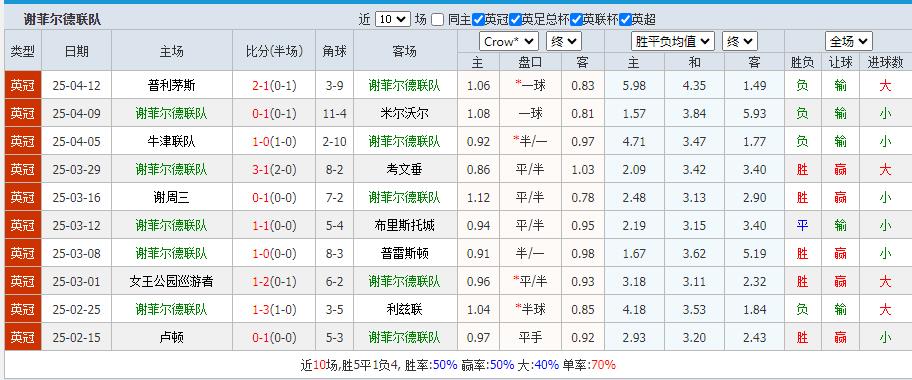
Task: Click 考文垂 away team link
Action: click(x=404, y=169)
